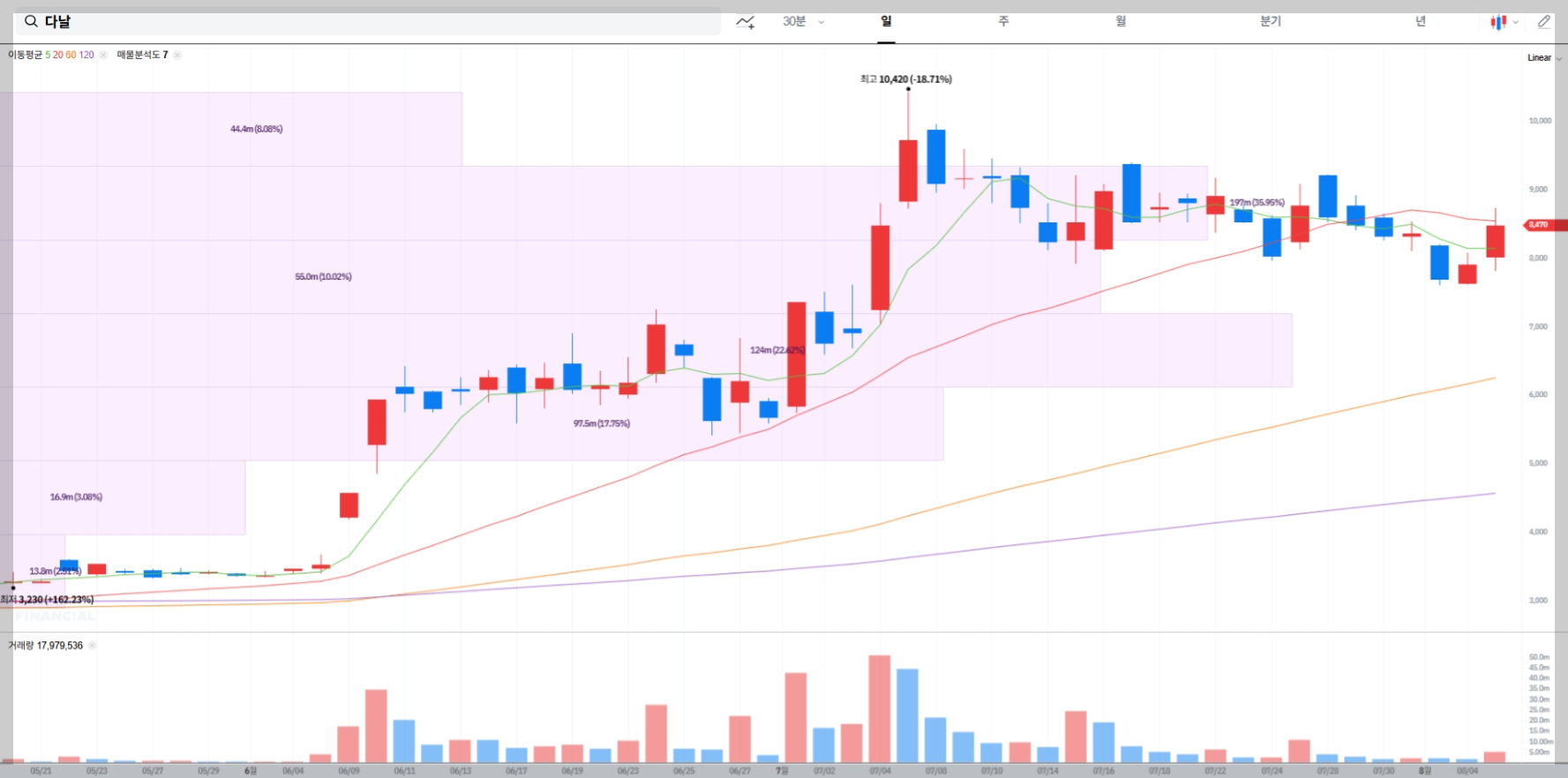Click the 07/16 date axis label

tap(1104, 771)
